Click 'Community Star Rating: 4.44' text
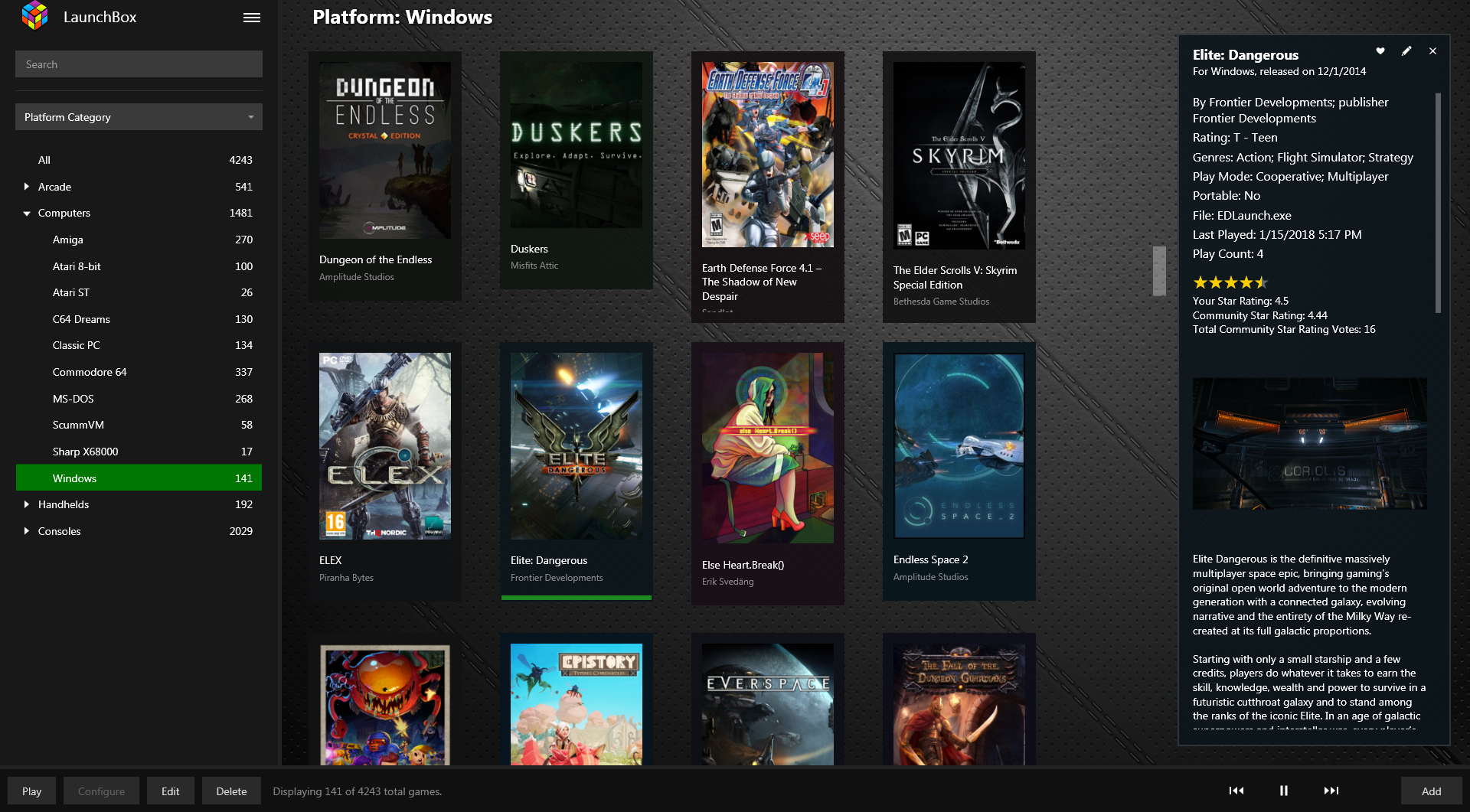1470x812 pixels. pos(1259,315)
